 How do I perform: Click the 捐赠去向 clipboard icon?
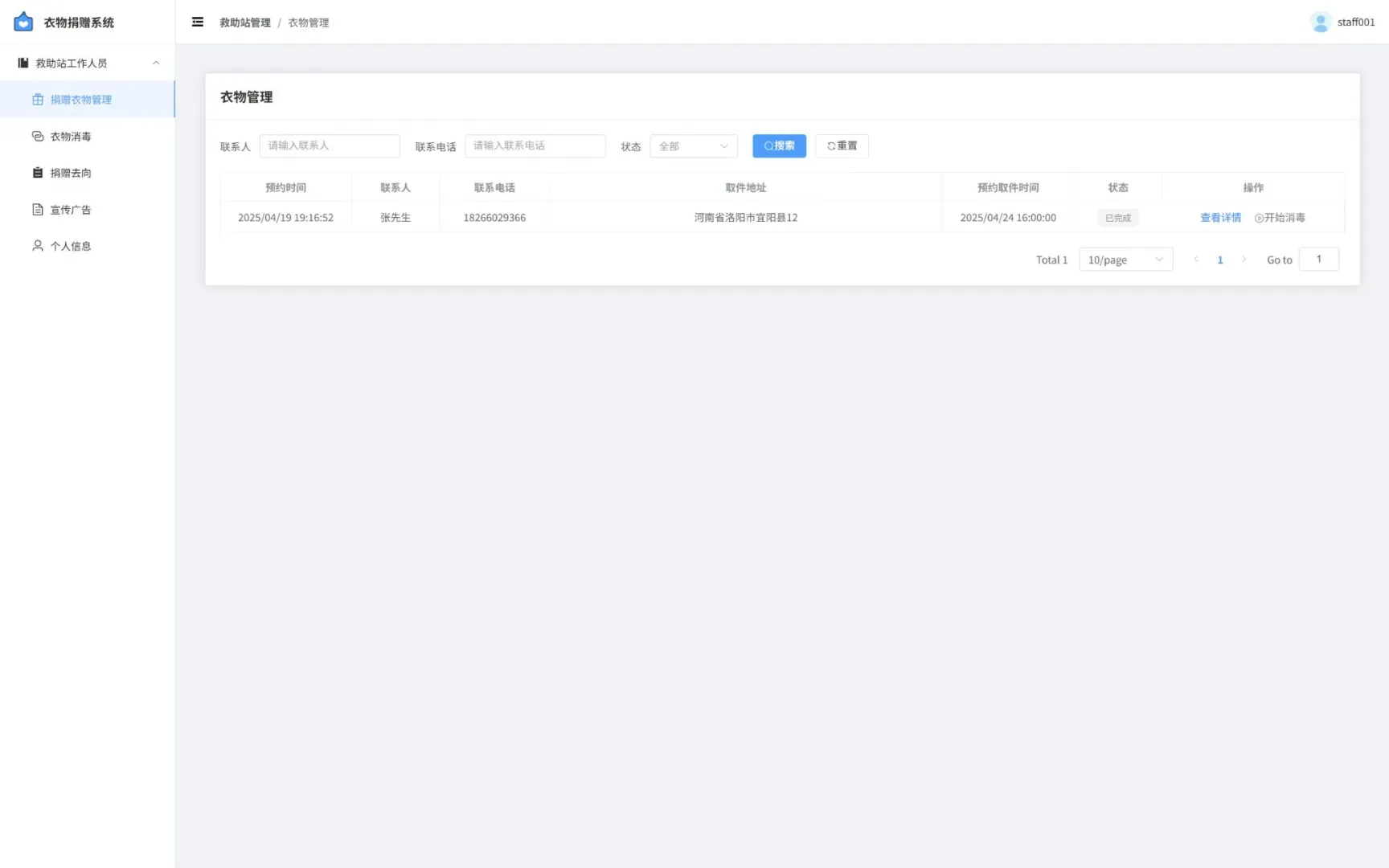pos(38,173)
